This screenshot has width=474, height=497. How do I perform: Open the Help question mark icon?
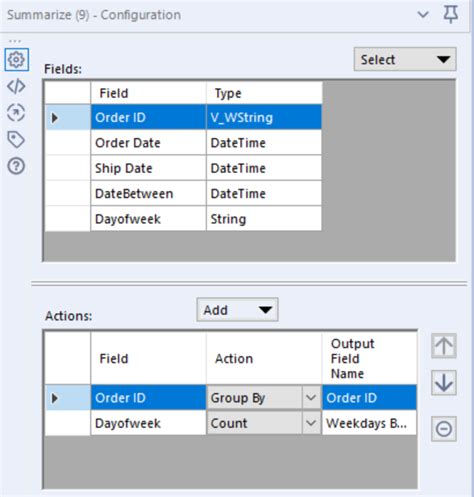[x=16, y=166]
